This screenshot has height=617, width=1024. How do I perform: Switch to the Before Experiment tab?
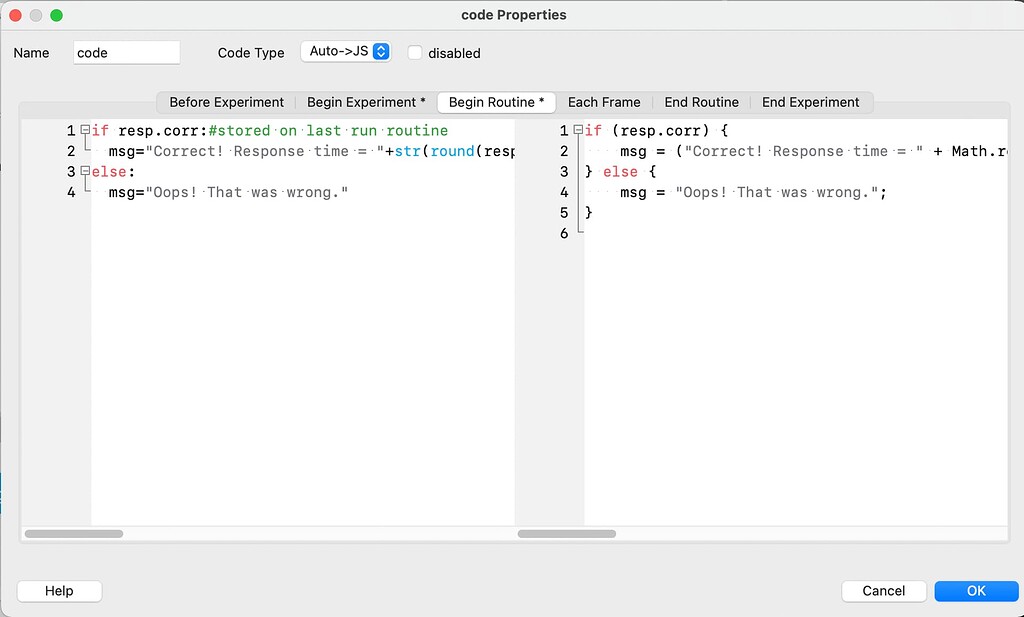[224, 102]
